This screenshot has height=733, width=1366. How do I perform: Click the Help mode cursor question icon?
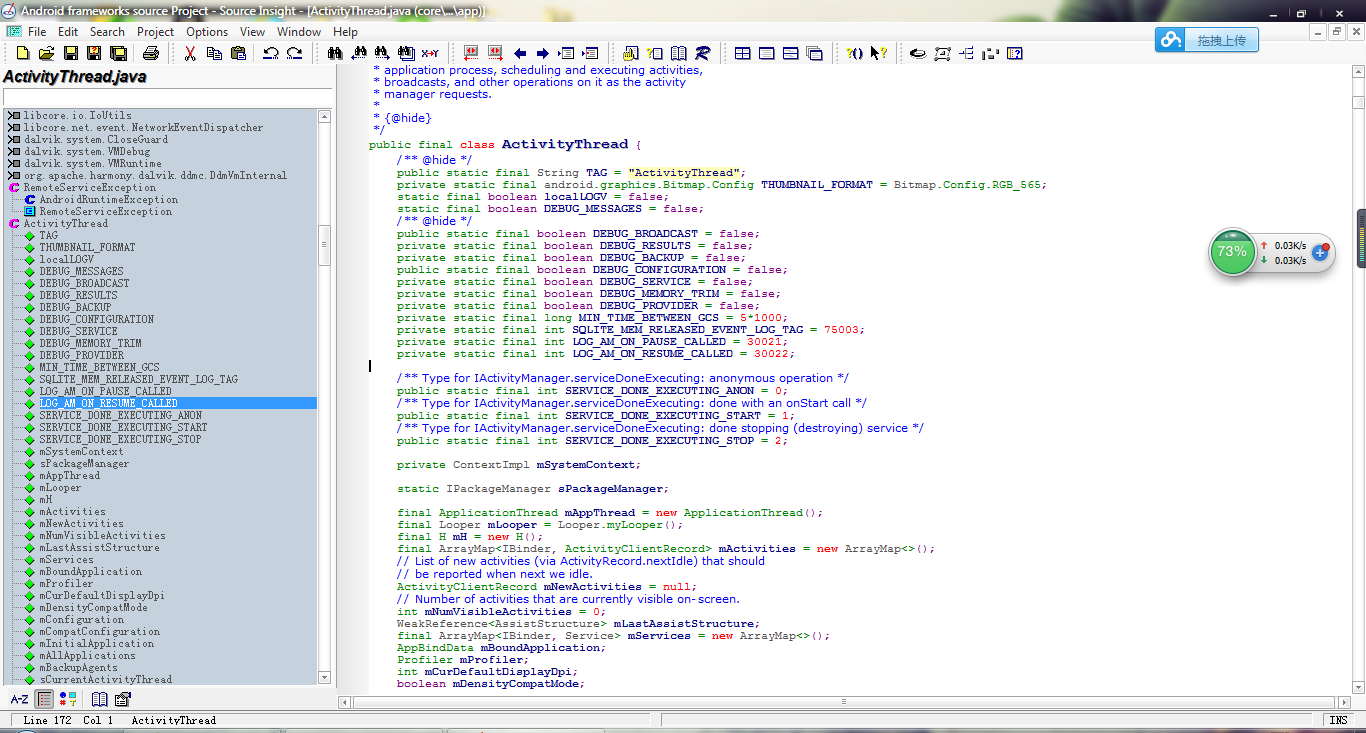coord(878,53)
